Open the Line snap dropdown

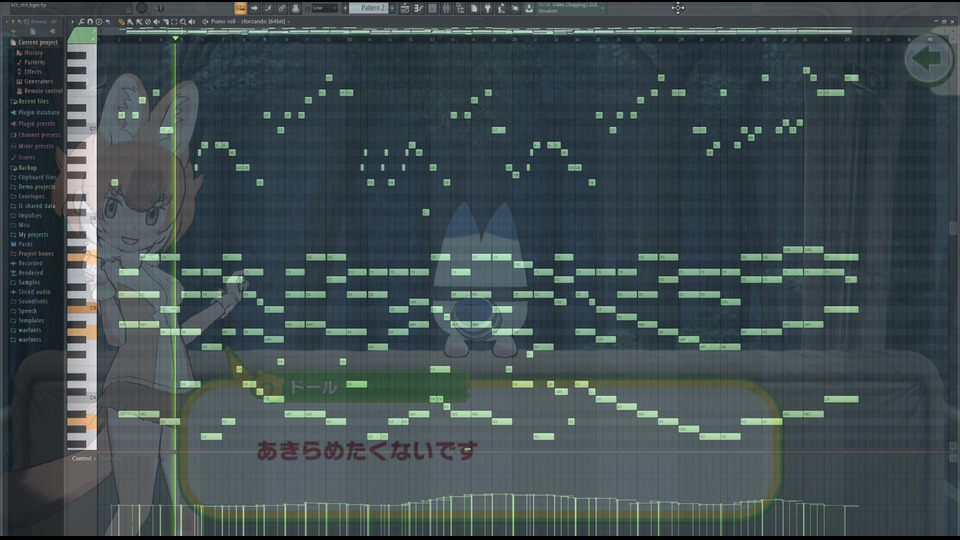pos(324,8)
